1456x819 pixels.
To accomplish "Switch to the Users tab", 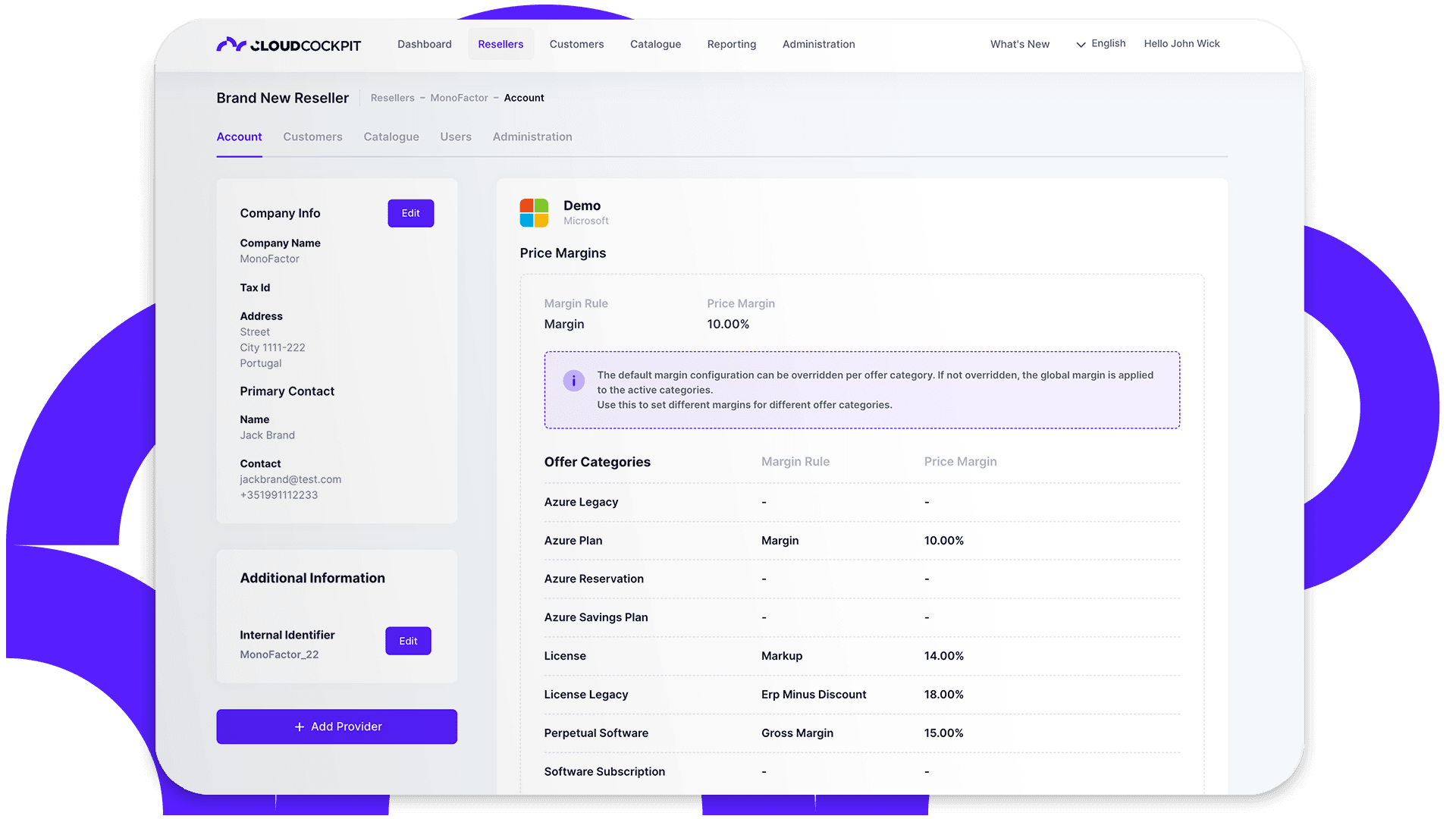I will click(456, 136).
